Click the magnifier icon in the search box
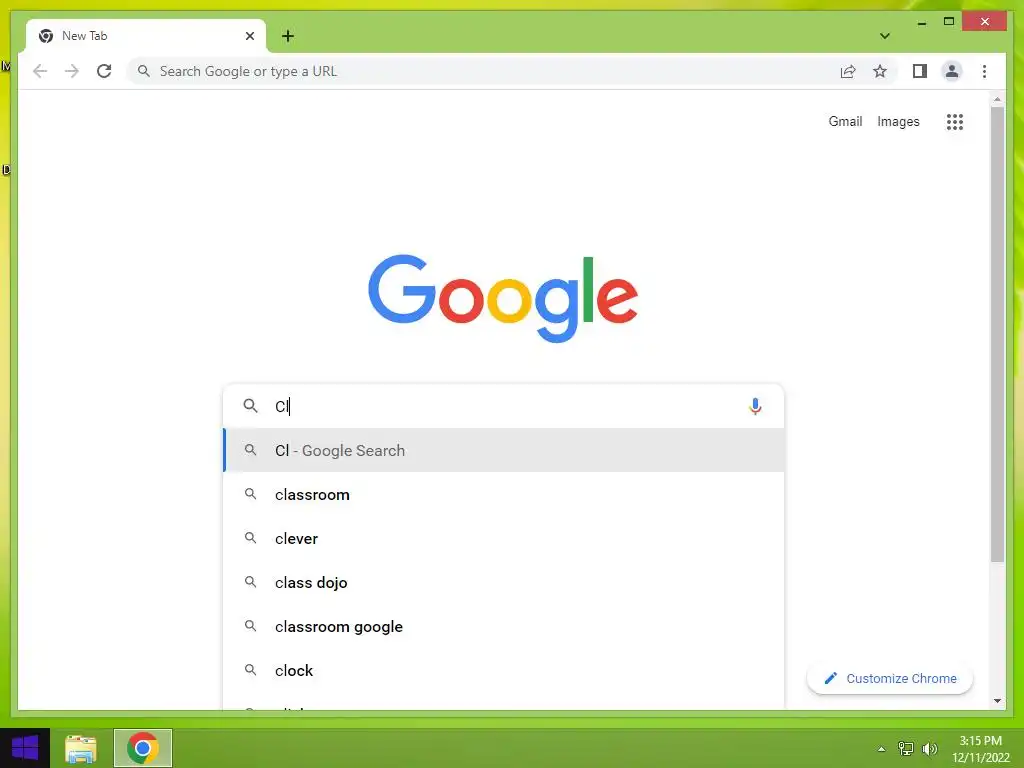 pyautogui.click(x=250, y=406)
